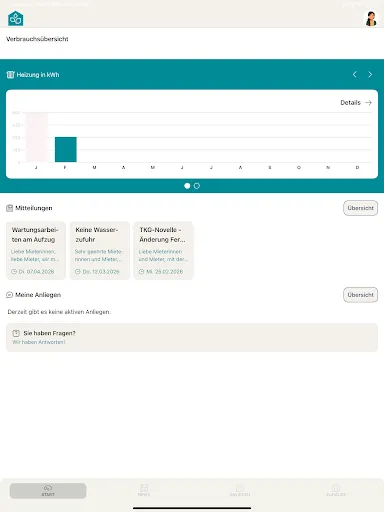Viewport: 384px width, 512px height.
Task: Switch to the News tab
Action: click(144, 491)
